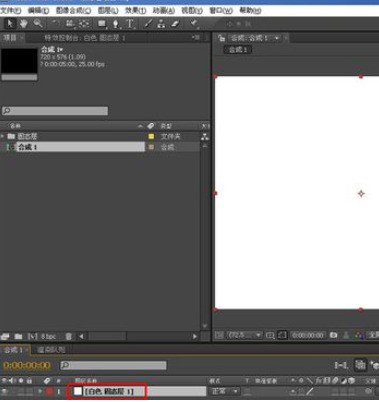This screenshot has height=402, width=379.
Task: Select the Clone Stamp tool
Action: tap(161, 24)
